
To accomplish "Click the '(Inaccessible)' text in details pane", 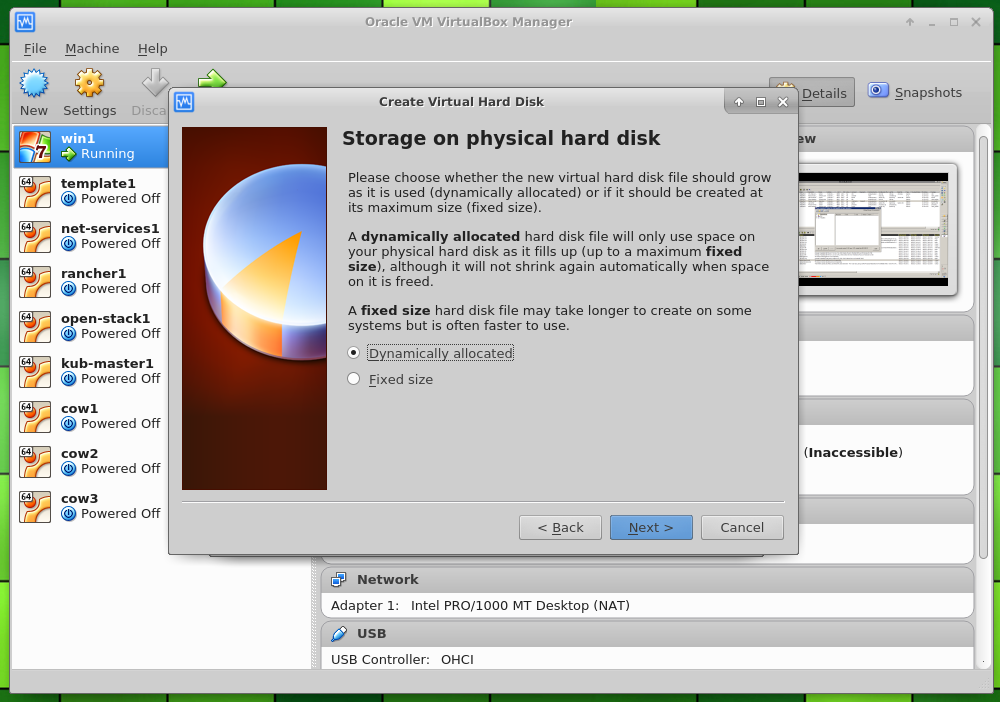I will point(853,453).
